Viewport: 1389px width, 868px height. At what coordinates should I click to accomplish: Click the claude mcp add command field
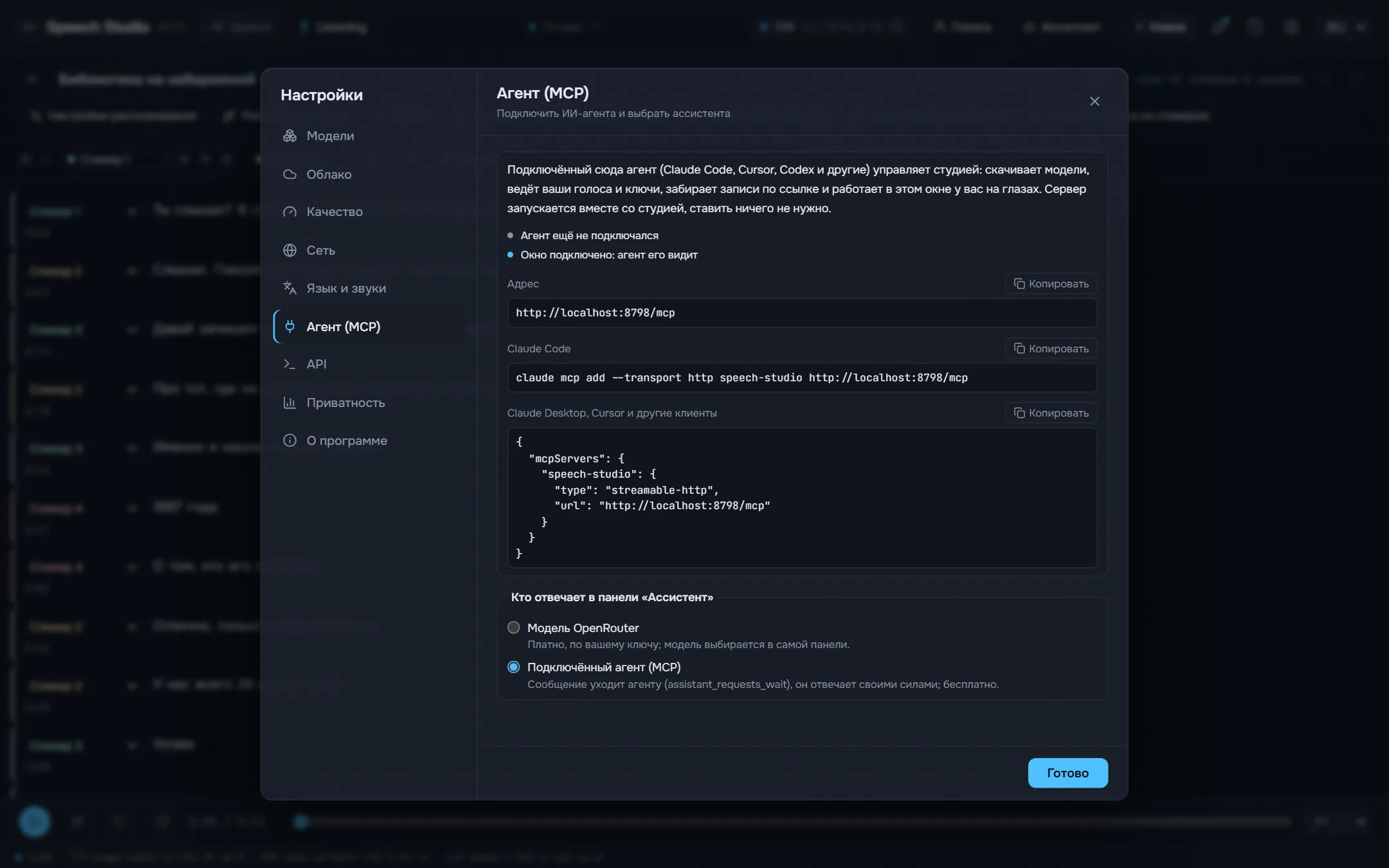pos(802,378)
